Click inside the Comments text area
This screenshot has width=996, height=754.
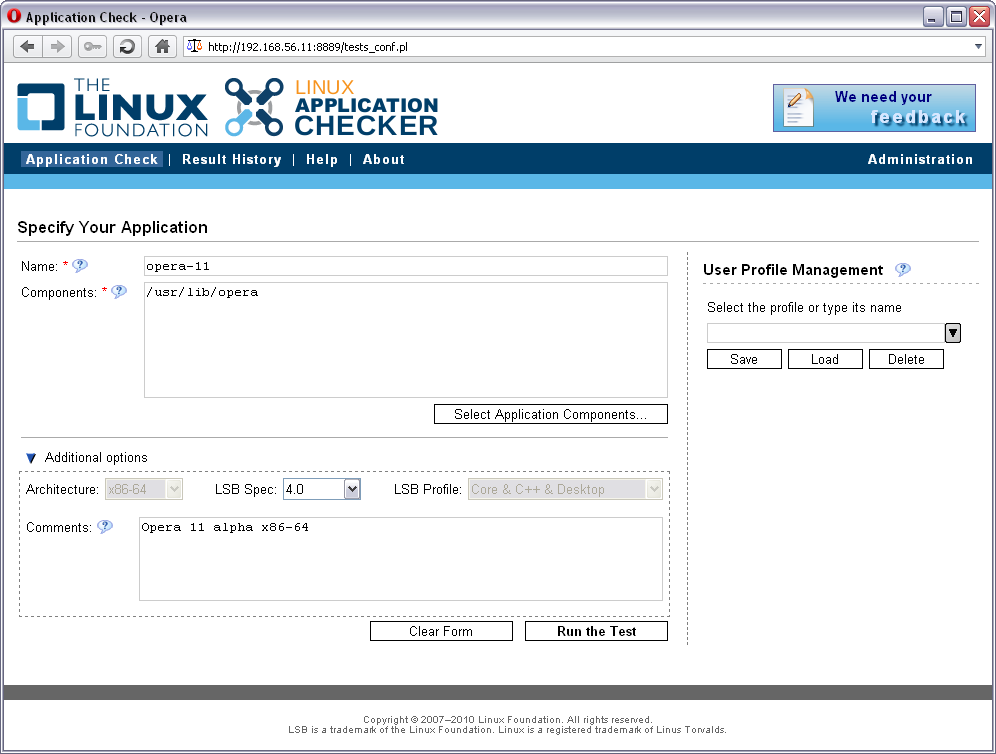pyautogui.click(x=401, y=559)
